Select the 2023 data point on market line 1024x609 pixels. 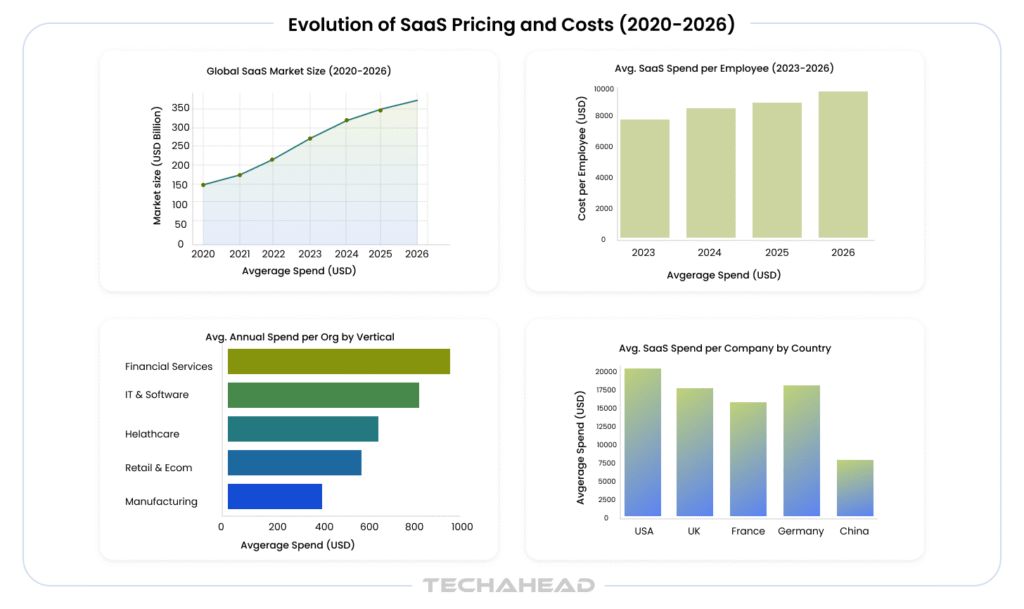[310, 138]
